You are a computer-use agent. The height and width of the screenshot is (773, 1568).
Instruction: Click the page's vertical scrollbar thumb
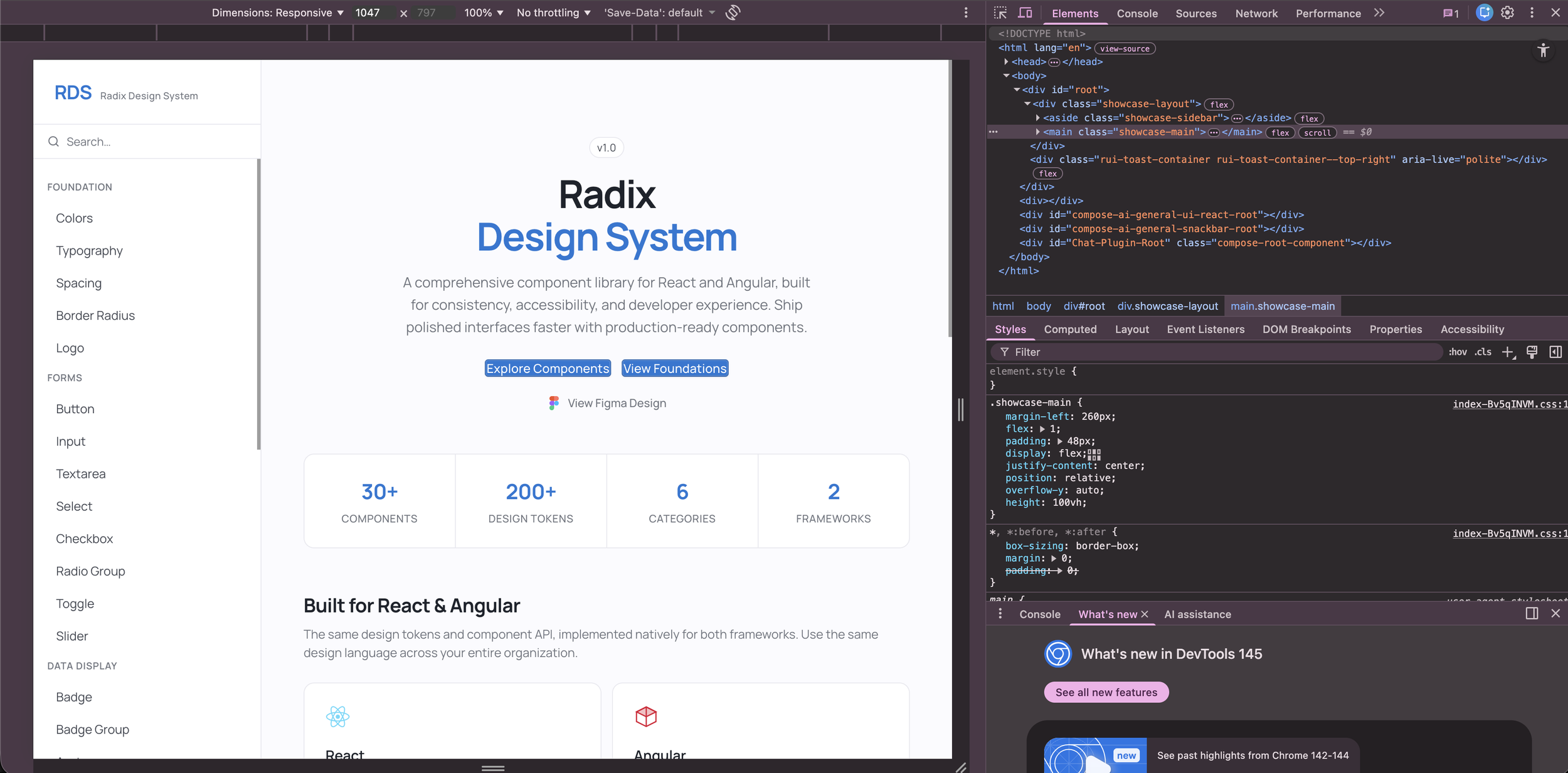pos(950,198)
